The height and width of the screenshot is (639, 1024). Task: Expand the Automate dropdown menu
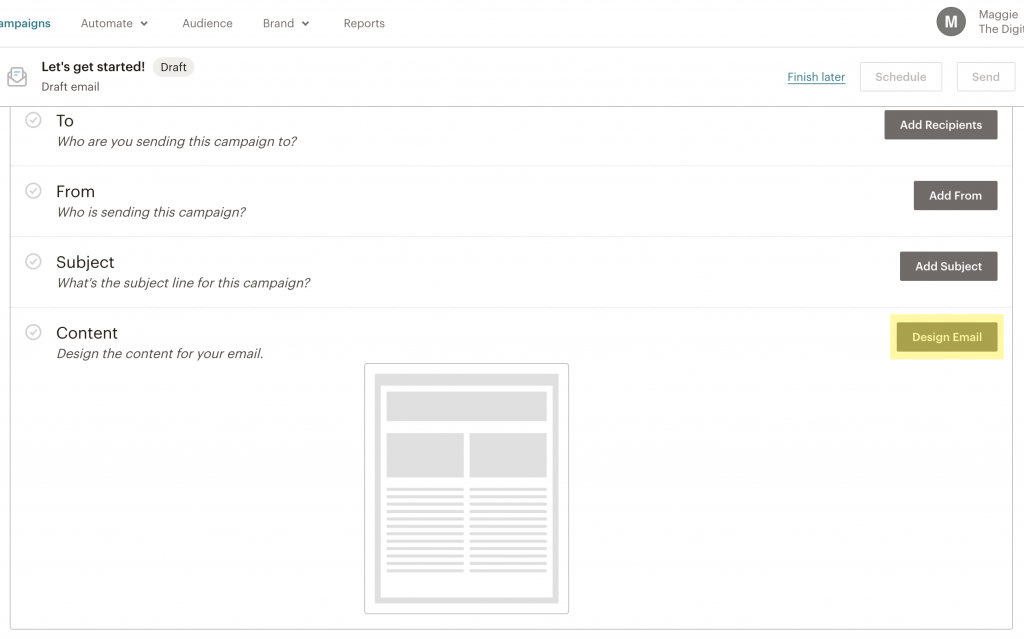(x=114, y=23)
